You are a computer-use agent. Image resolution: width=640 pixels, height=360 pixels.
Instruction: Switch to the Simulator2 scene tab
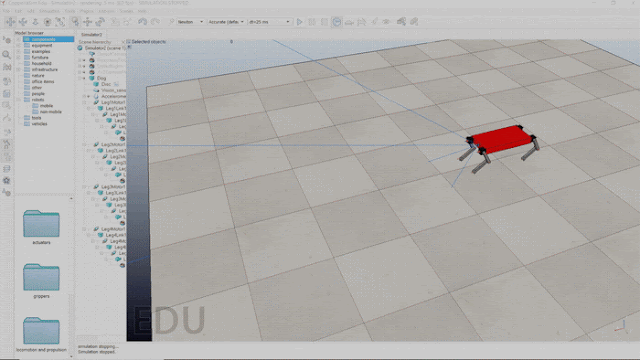tap(91, 35)
